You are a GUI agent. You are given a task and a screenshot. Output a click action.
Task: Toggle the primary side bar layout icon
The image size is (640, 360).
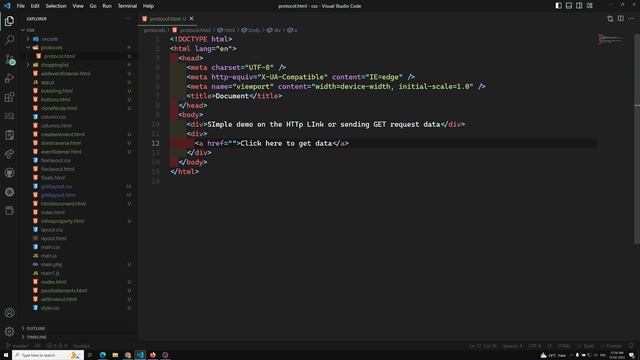click(x=558, y=6)
